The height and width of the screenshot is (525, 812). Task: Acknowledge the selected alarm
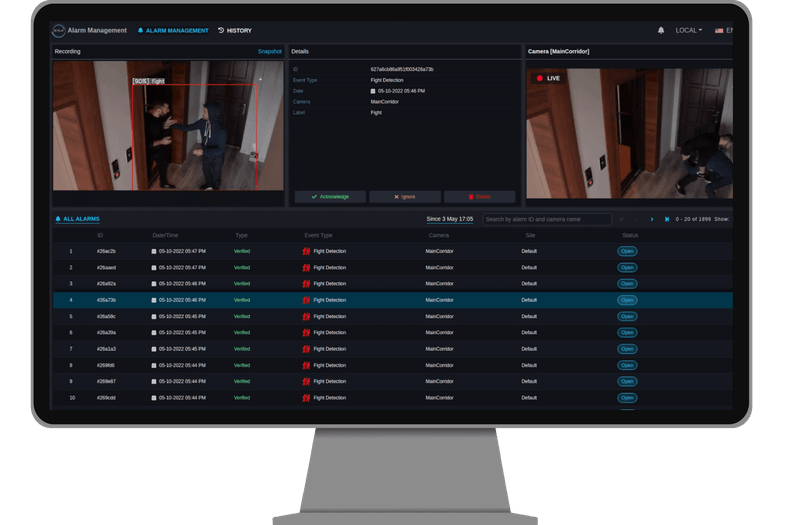pyautogui.click(x=330, y=197)
